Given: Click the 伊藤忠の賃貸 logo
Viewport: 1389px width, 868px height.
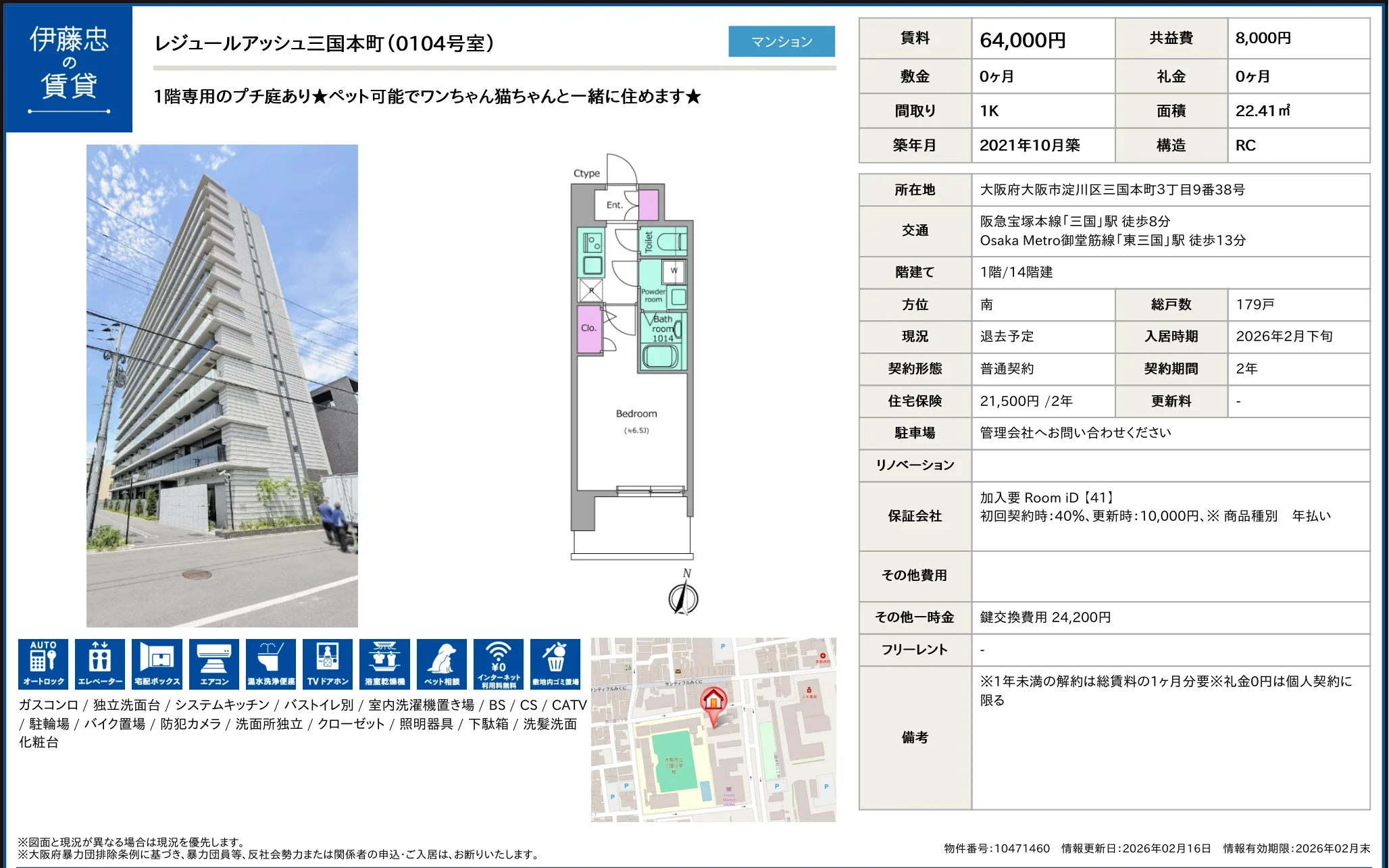Looking at the screenshot, I should (69, 69).
